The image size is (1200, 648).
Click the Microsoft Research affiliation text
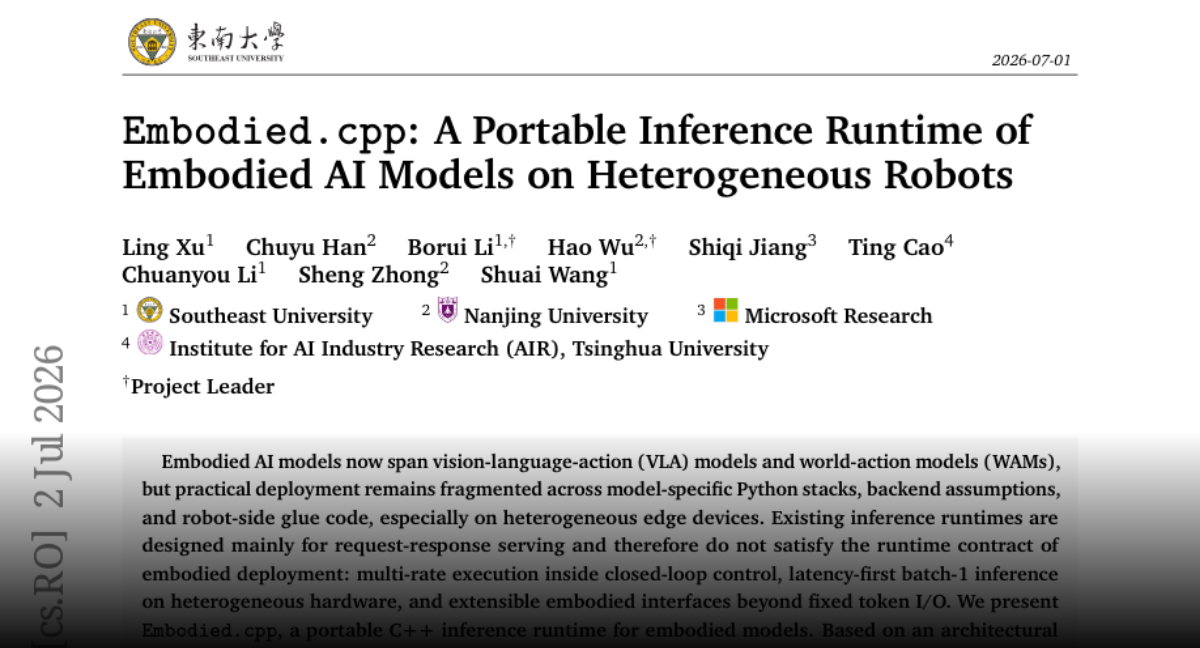click(838, 316)
